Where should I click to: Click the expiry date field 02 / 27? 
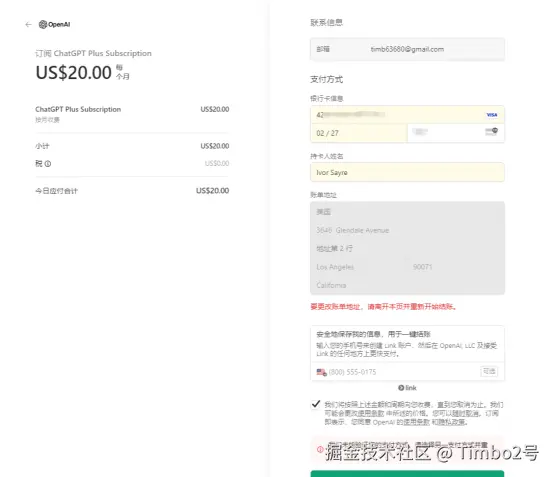click(x=359, y=133)
